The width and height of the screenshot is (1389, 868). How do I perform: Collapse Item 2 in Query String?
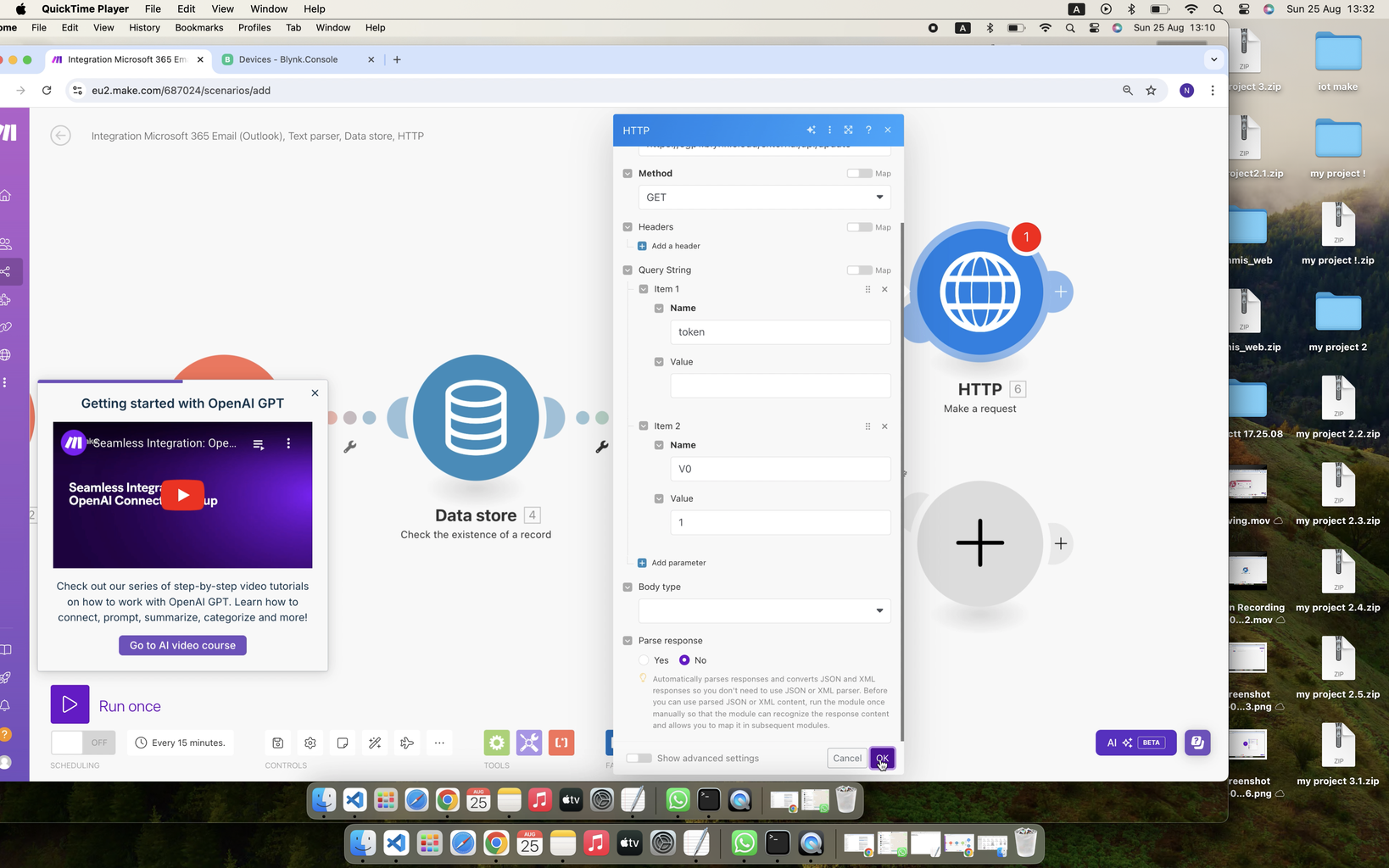point(644,426)
